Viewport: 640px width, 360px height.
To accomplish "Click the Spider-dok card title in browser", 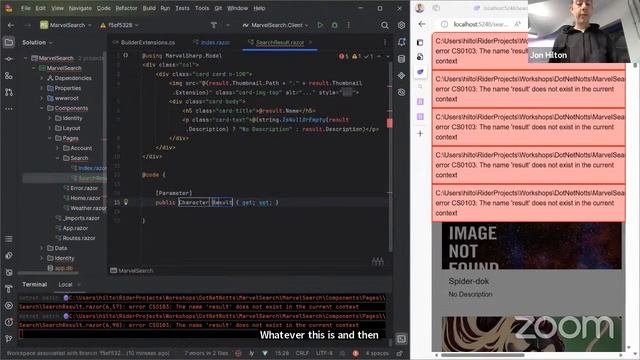I will 469,281.
